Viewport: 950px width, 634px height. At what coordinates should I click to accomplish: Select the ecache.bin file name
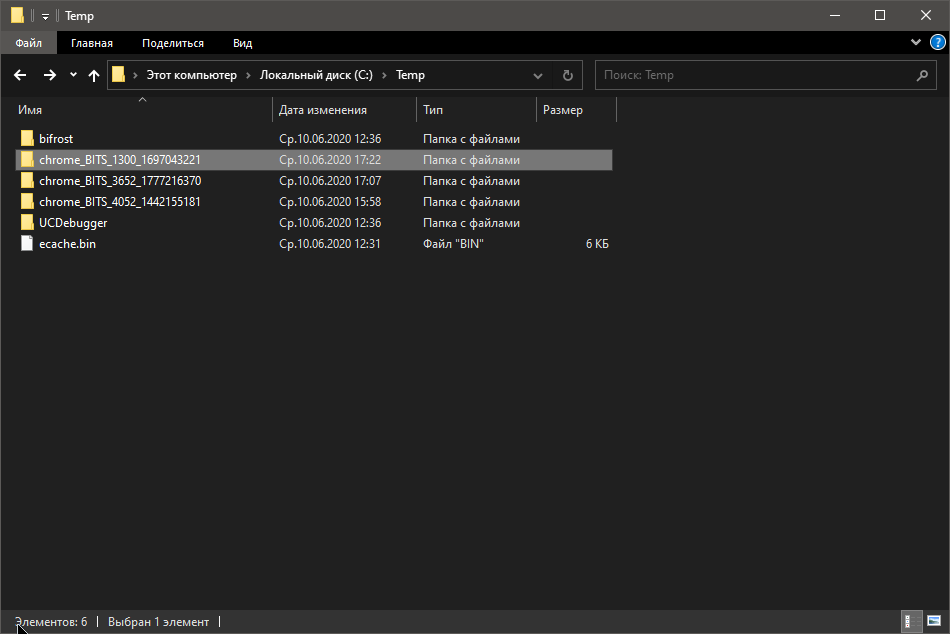67,244
